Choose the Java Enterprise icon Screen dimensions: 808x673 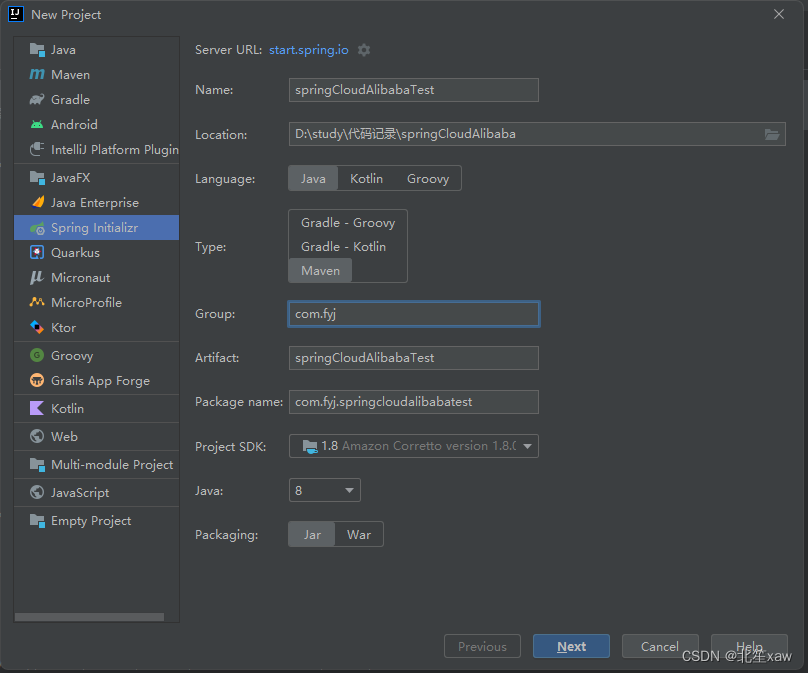(x=37, y=203)
